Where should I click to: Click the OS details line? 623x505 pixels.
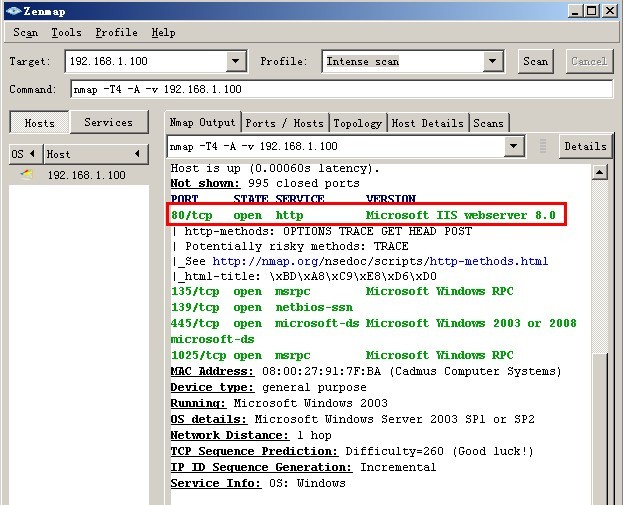click(x=353, y=419)
